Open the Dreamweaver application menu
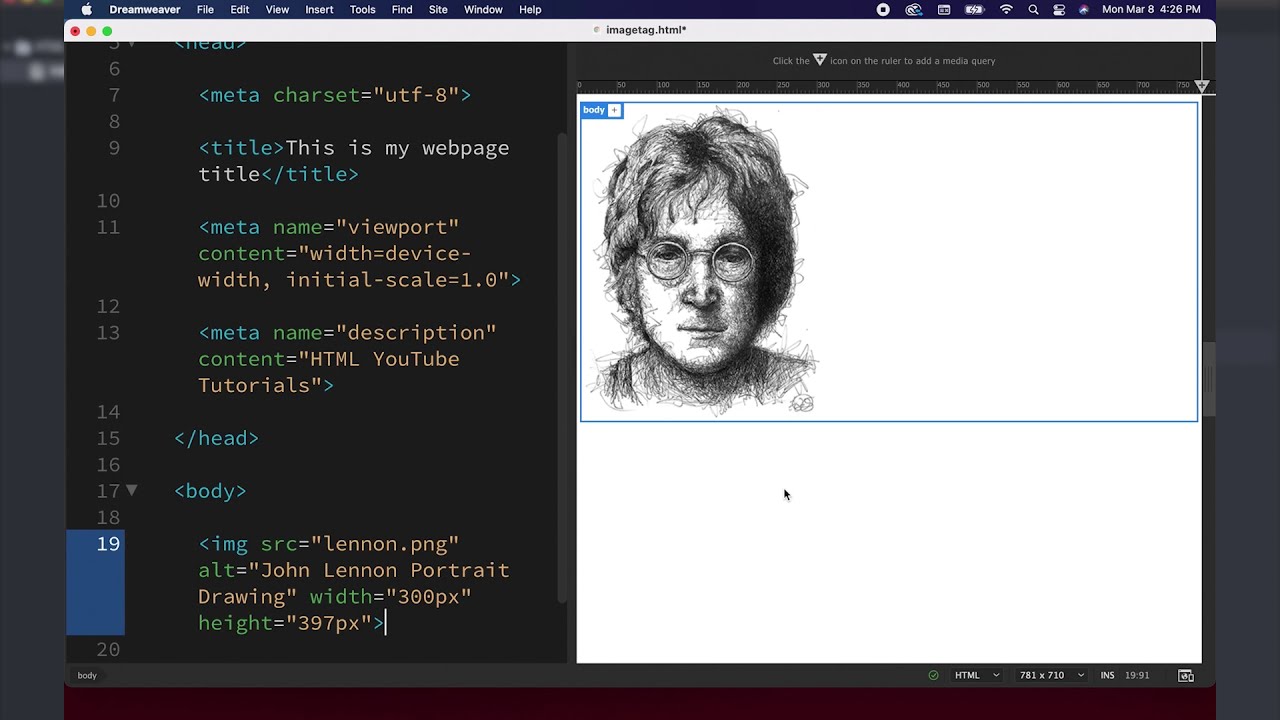Screen dimensions: 1280x720 145,9
